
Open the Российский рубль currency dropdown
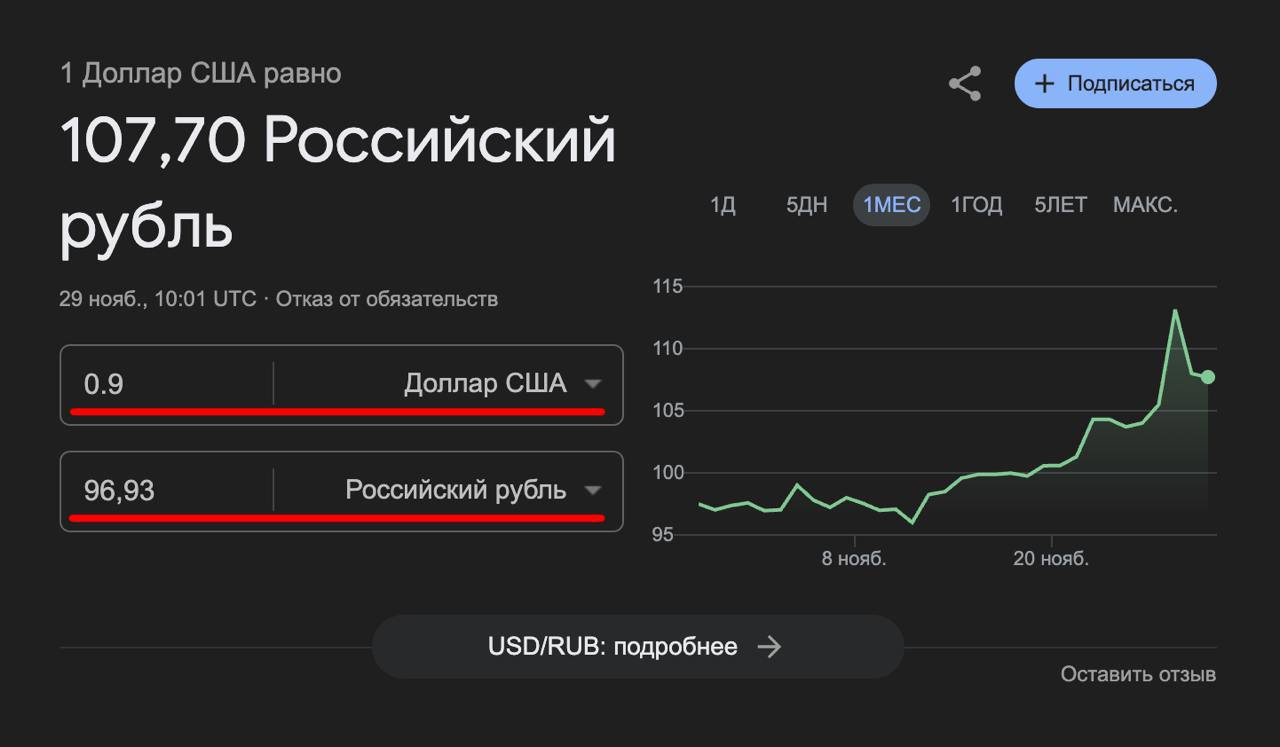click(593, 490)
